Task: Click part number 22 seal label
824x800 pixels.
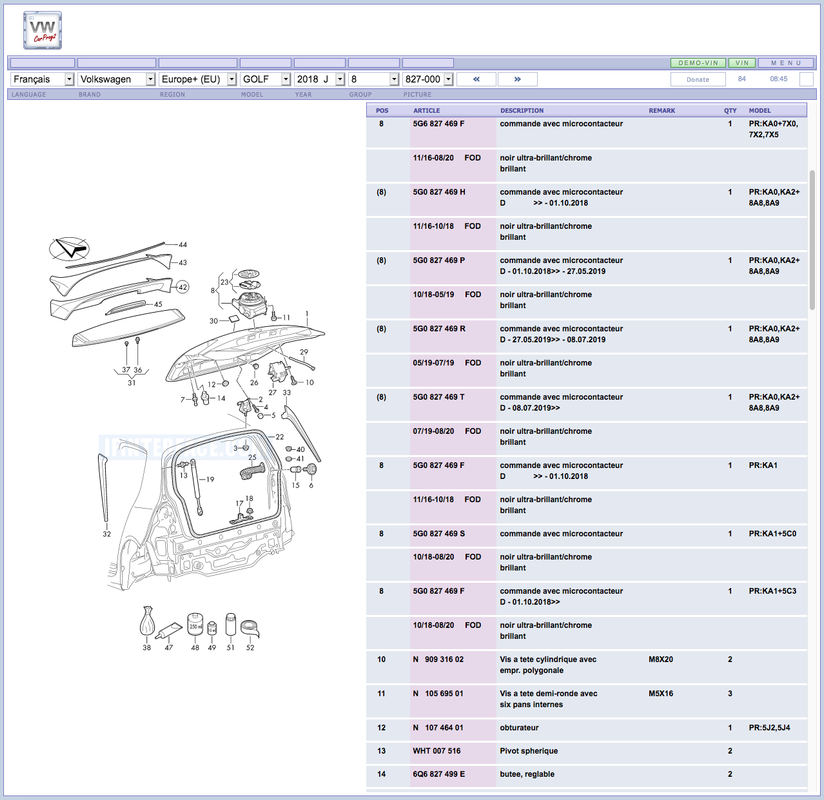Action: click(280, 437)
